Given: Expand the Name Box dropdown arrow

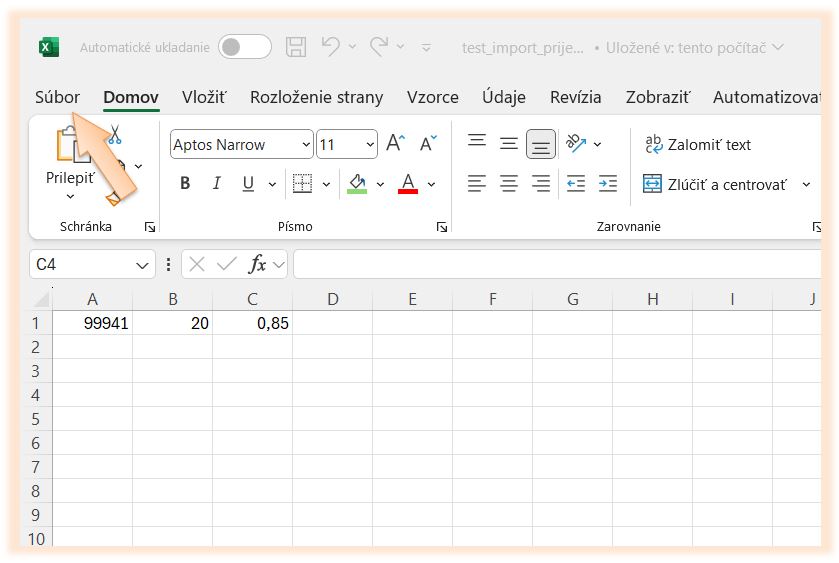Looking at the screenshot, I should [142, 265].
